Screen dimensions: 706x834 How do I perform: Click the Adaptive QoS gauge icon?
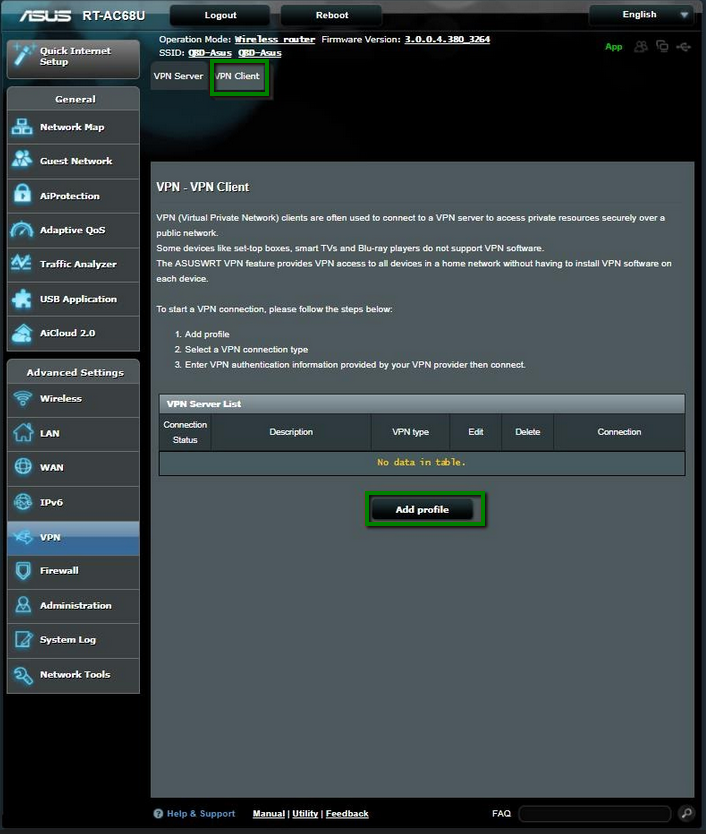[22, 230]
